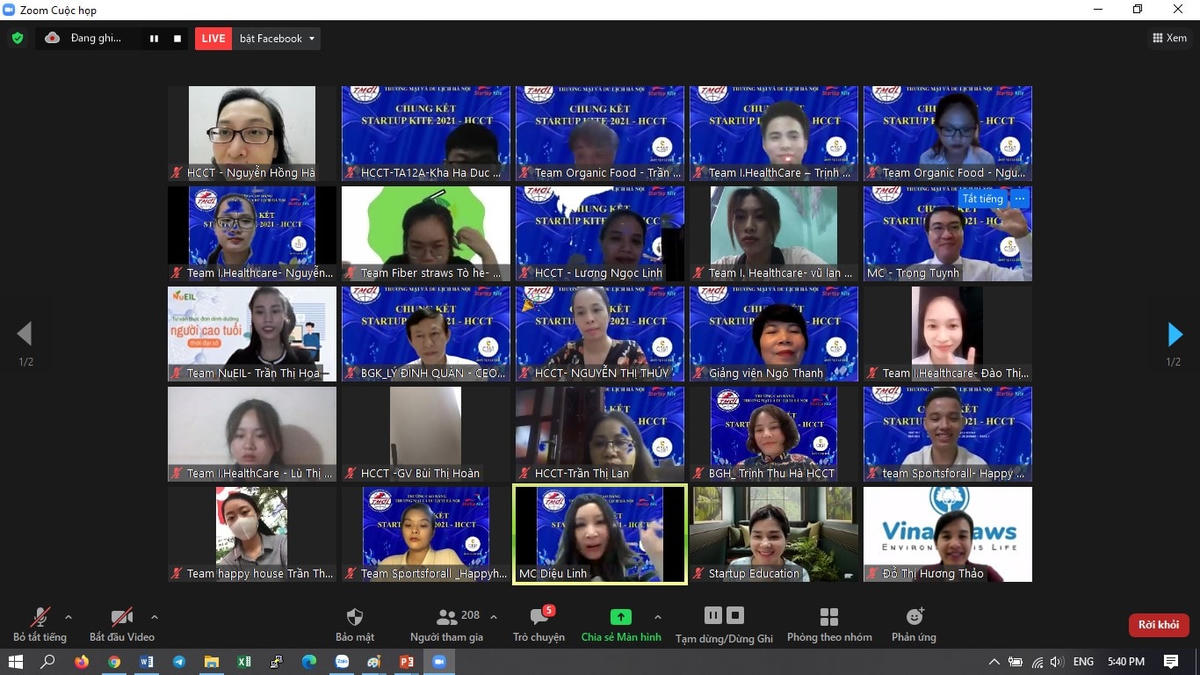The width and height of the screenshot is (1200, 675).
Task: Leave the meeting with Rời khỏi
Action: click(x=1158, y=623)
